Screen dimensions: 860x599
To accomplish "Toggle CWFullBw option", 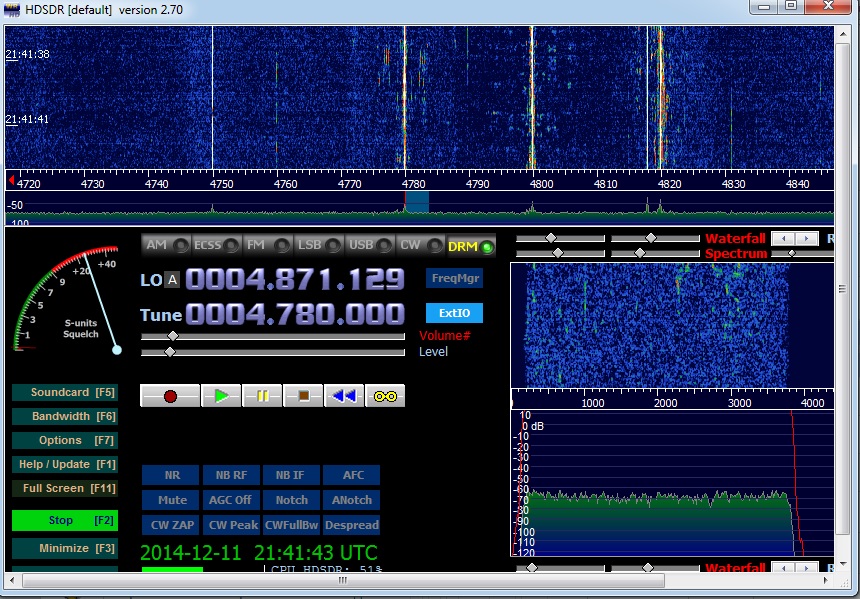I will tap(291, 525).
